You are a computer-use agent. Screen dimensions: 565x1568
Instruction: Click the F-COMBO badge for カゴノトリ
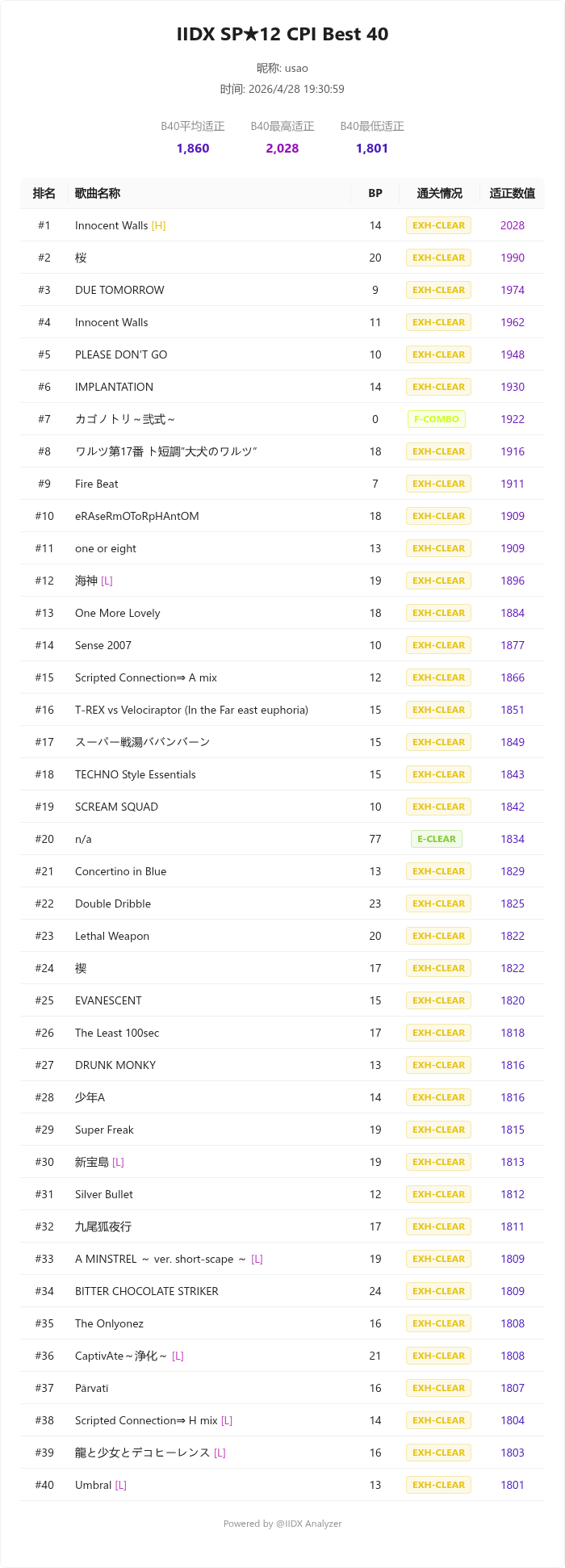[x=437, y=419]
